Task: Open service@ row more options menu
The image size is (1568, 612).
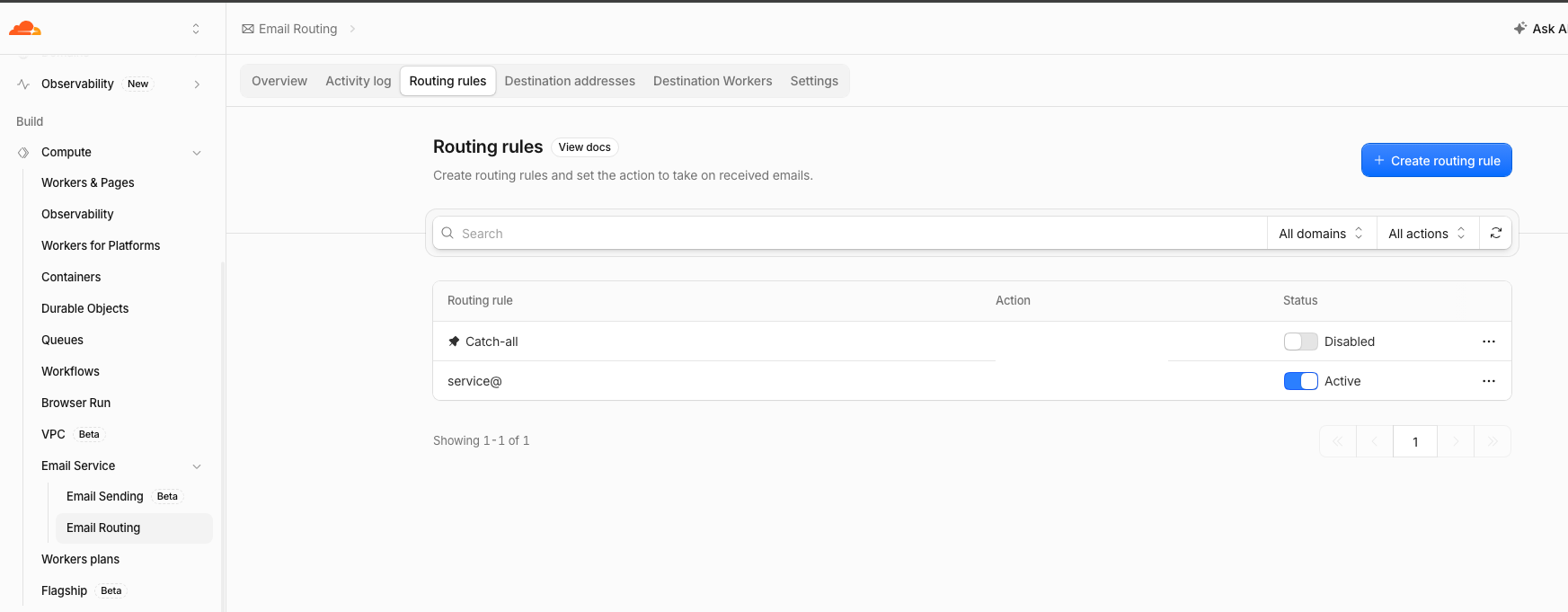Action: click(1489, 381)
